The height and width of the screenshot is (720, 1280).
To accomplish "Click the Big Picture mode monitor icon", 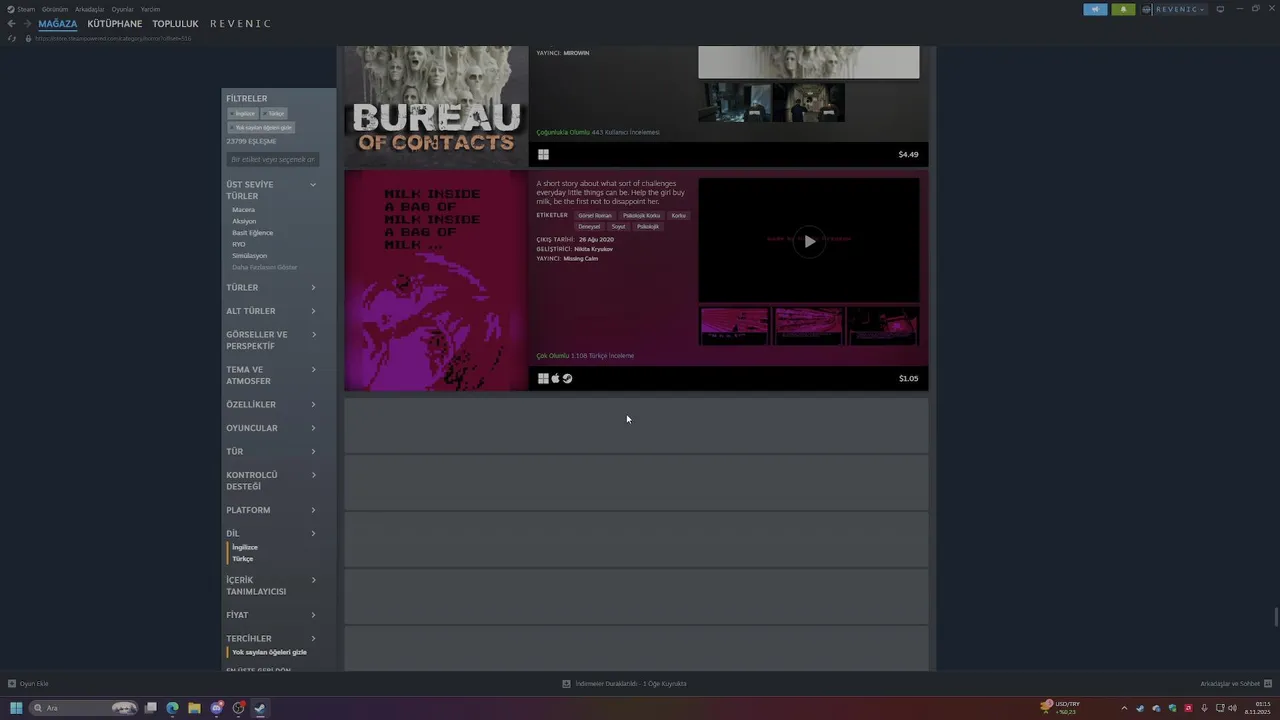I will pos(1220,9).
